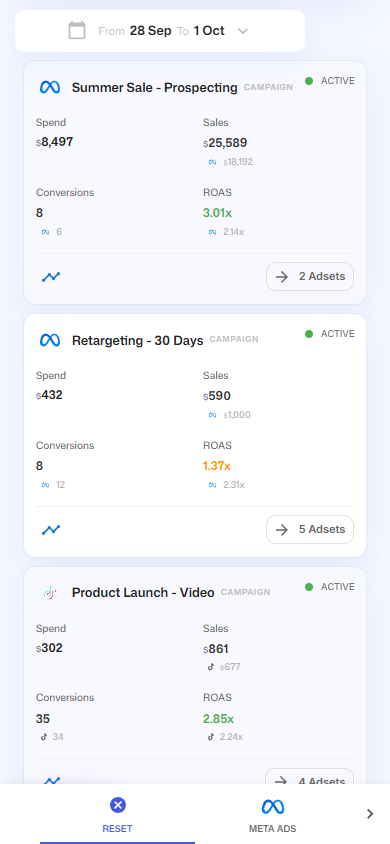Click the ACTIVE label on Product Launch
This screenshot has height=844, width=390.
[x=338, y=587]
